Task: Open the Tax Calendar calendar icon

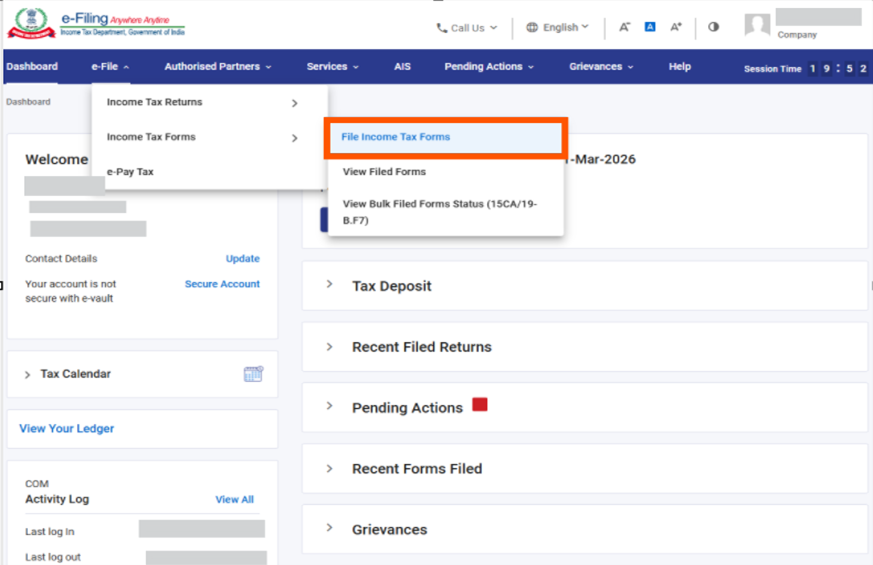Action: (253, 374)
